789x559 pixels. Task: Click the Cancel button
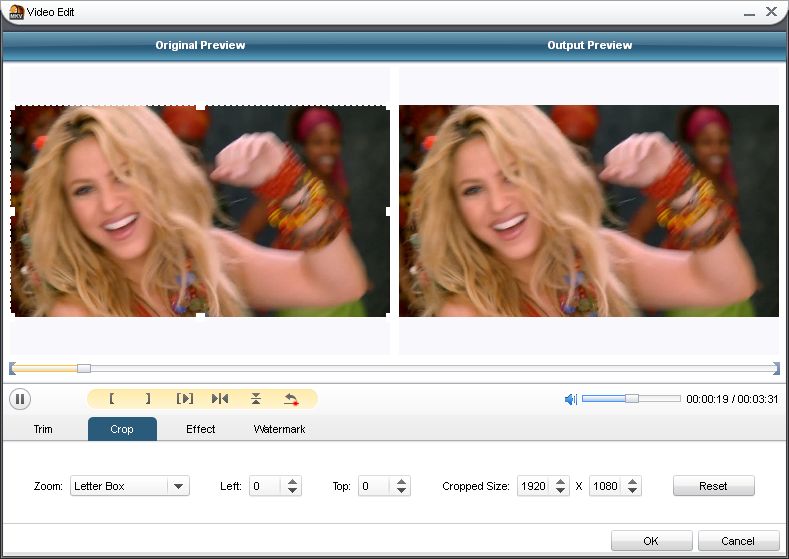coord(738,541)
